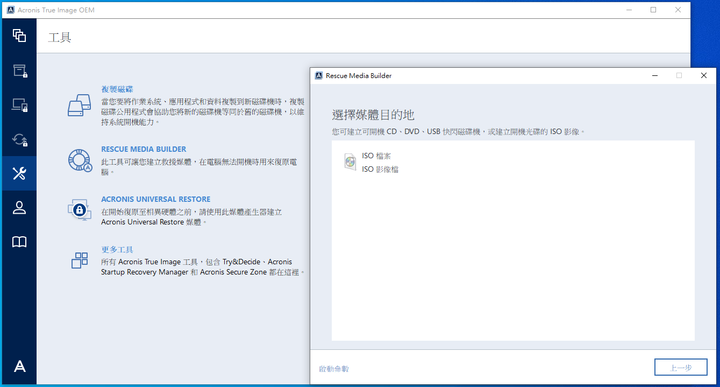Open RESCUE MEDIA BUILDER tool link

coord(144,149)
